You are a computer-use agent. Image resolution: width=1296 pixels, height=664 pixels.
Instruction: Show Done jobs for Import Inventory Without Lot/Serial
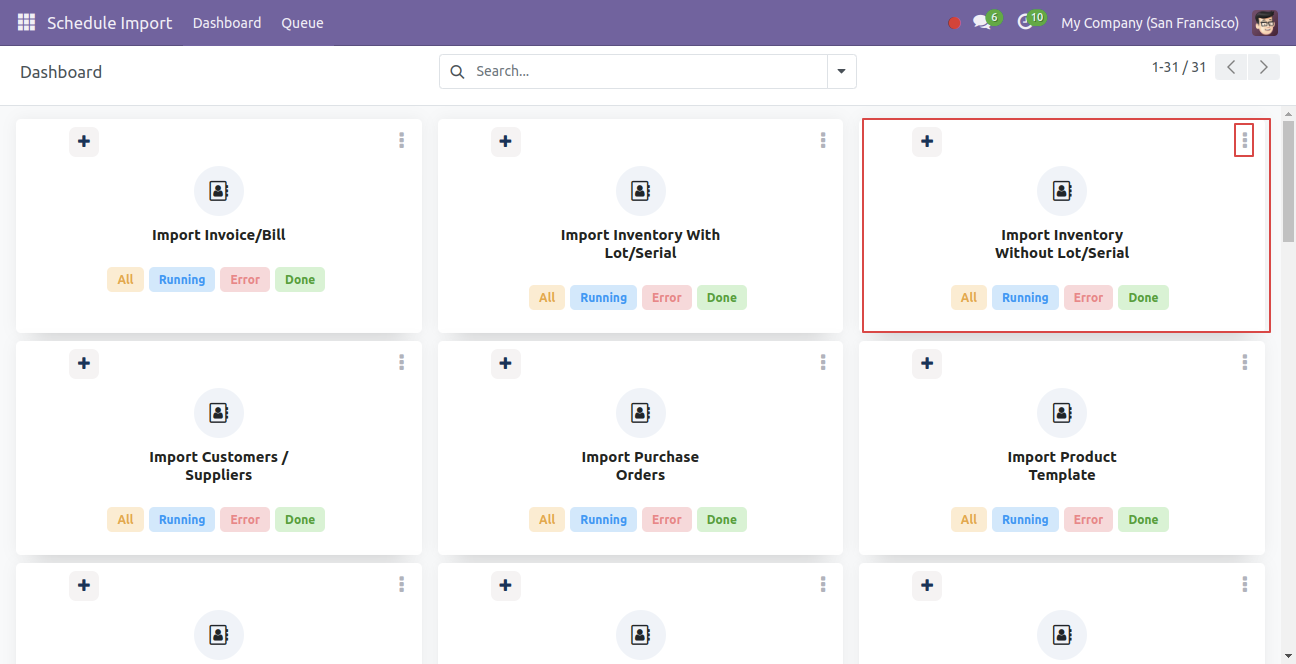[1143, 298]
